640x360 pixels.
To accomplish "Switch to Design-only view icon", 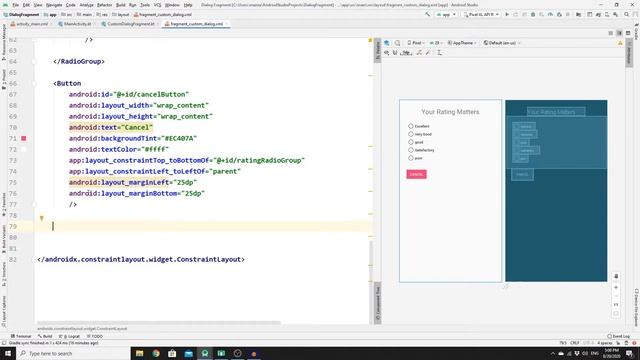I will point(628,33).
